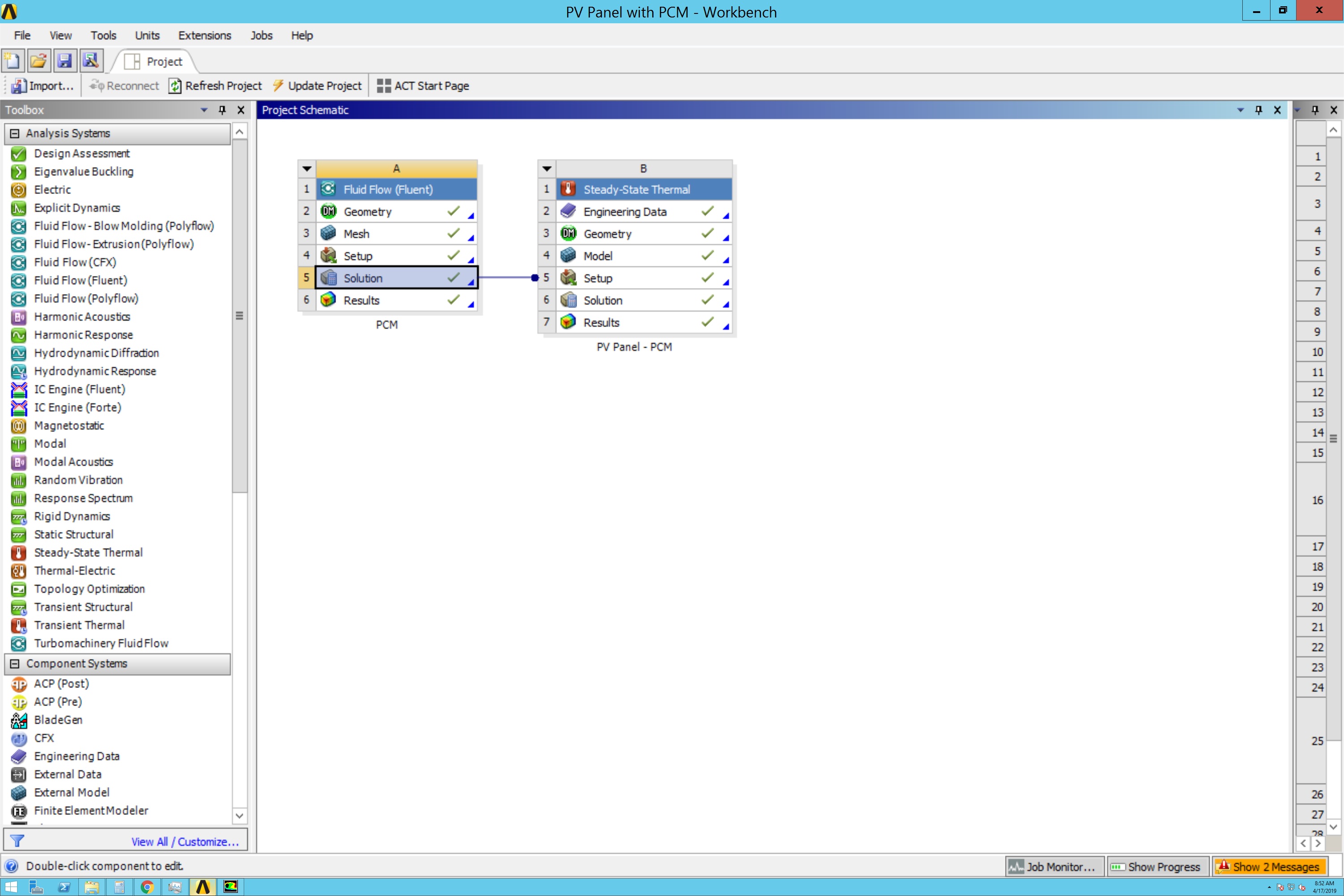Select Steady-State Thermal in Toolbox
Screen dimensions: 1344x896
pyautogui.click(x=89, y=552)
